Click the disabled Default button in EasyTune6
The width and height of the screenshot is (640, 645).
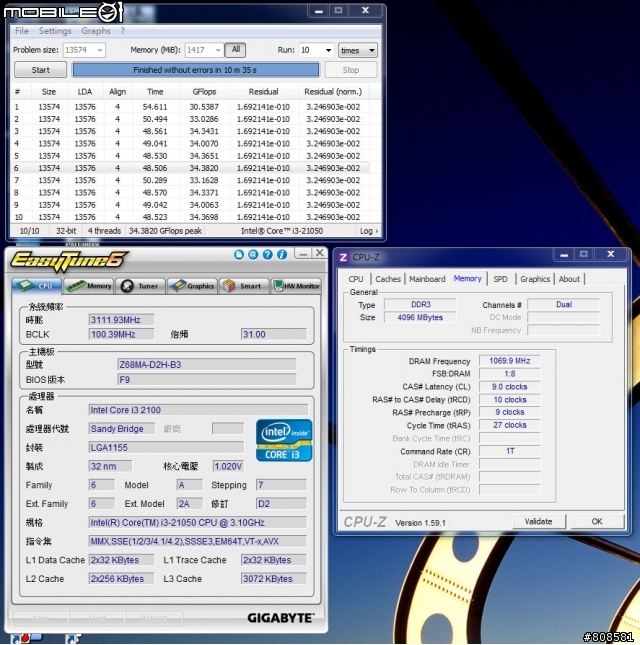154,618
